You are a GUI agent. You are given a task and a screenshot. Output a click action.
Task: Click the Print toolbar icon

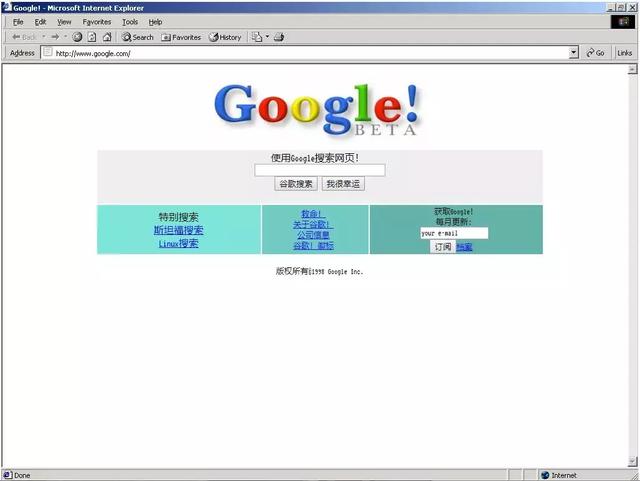(279, 37)
